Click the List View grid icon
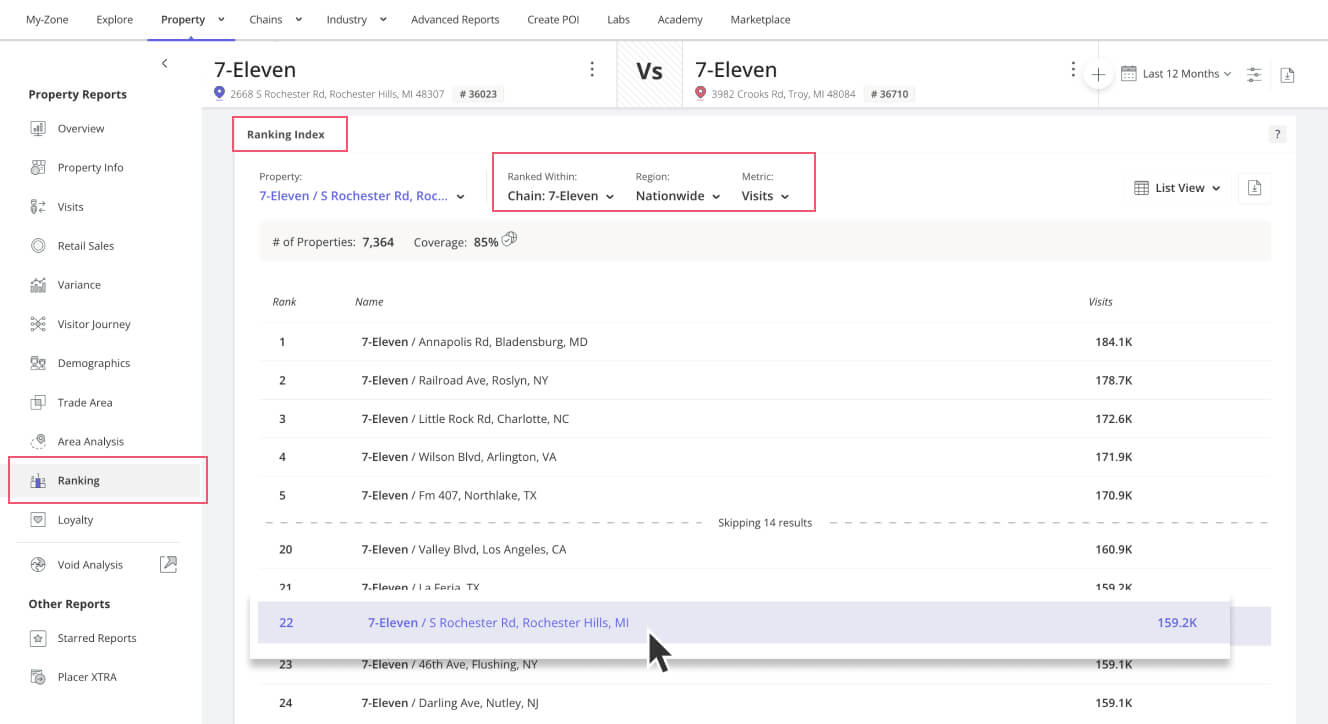The image size is (1328, 724). click(1141, 188)
